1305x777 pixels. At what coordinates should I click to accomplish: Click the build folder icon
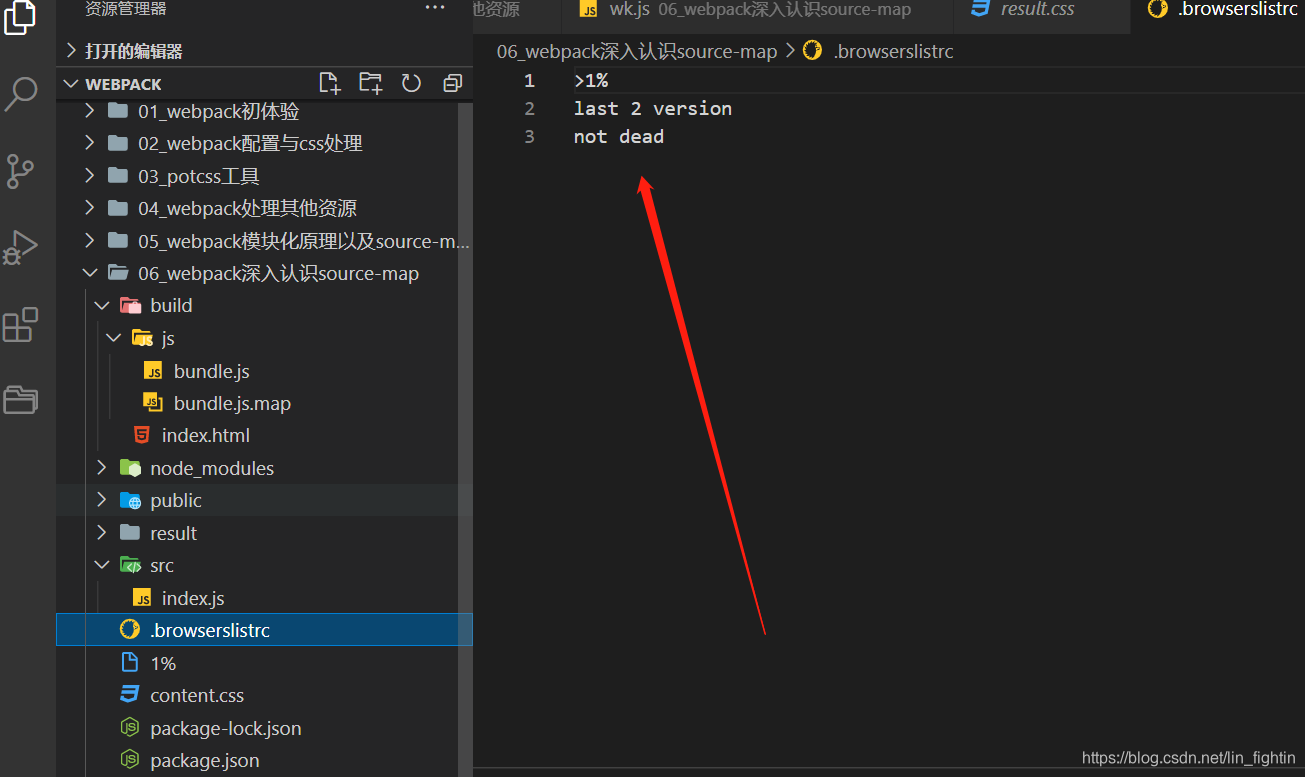[130, 305]
